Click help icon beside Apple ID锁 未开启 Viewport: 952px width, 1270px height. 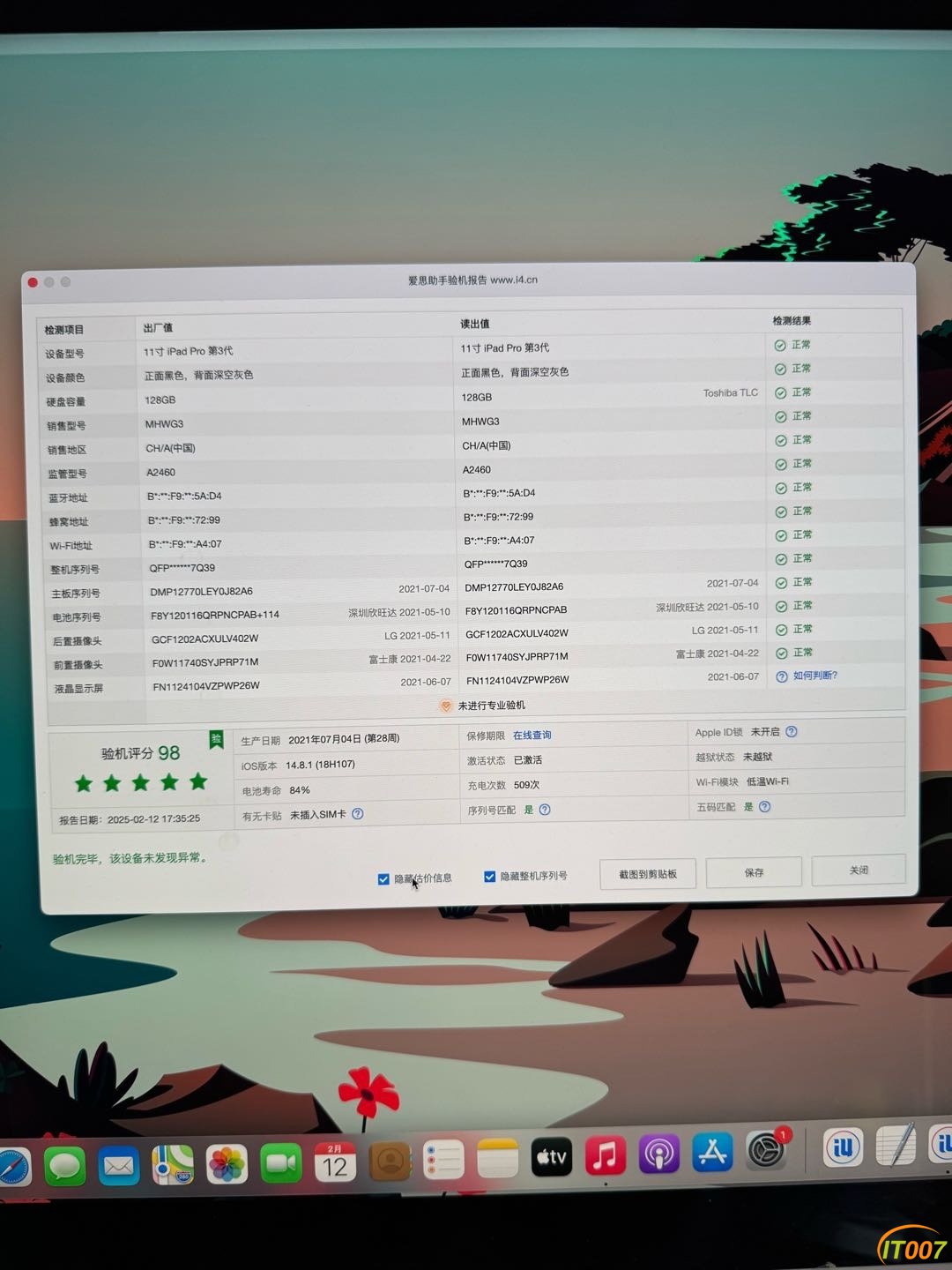(x=792, y=732)
